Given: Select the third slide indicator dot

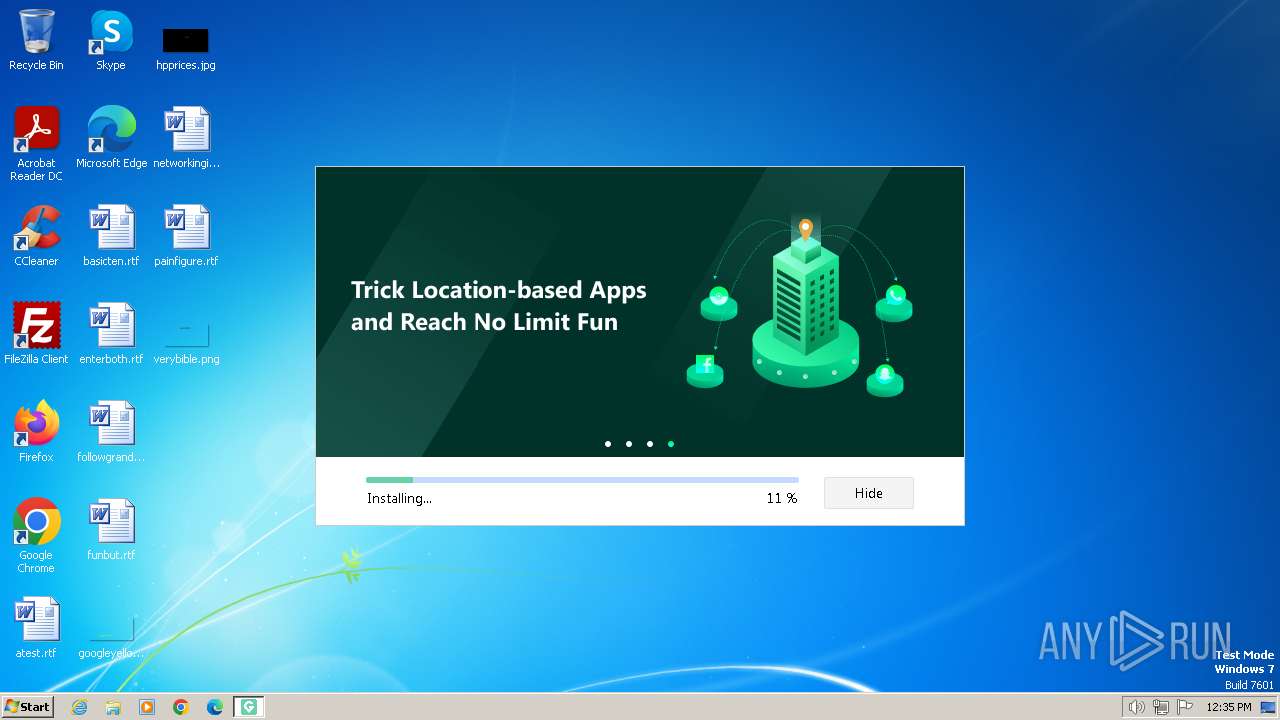Looking at the screenshot, I should (x=650, y=444).
